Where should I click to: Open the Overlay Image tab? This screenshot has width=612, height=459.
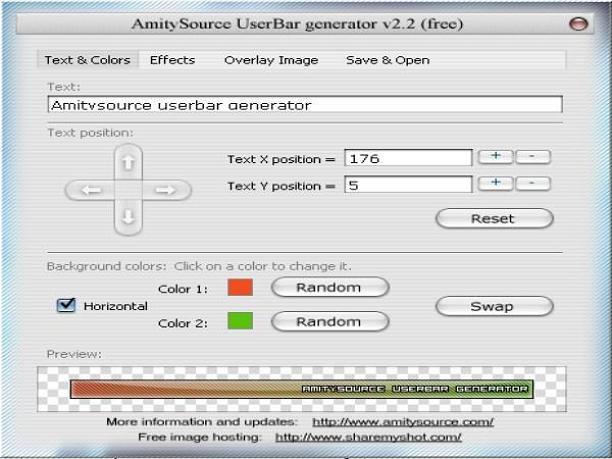(x=271, y=60)
